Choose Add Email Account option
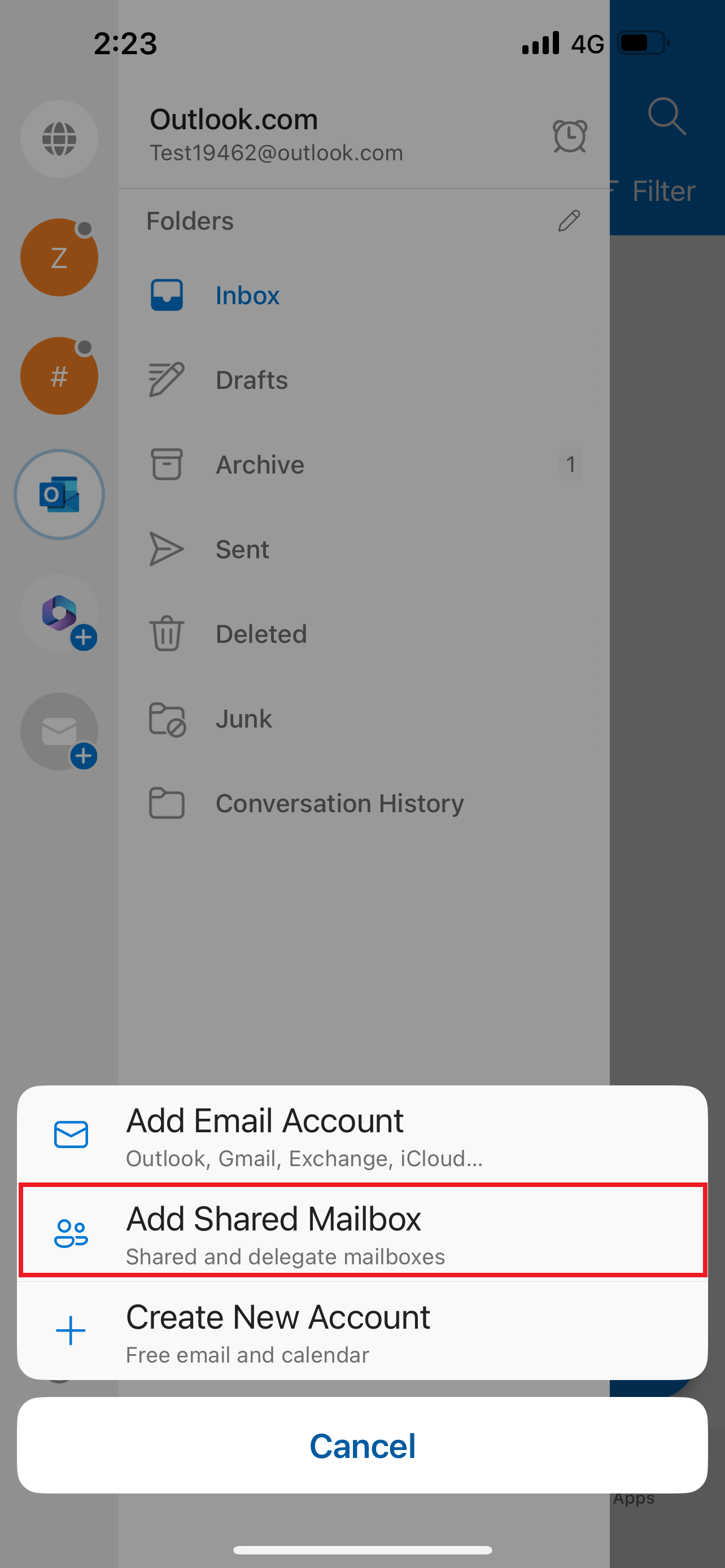The image size is (725, 1568). pos(362,1135)
